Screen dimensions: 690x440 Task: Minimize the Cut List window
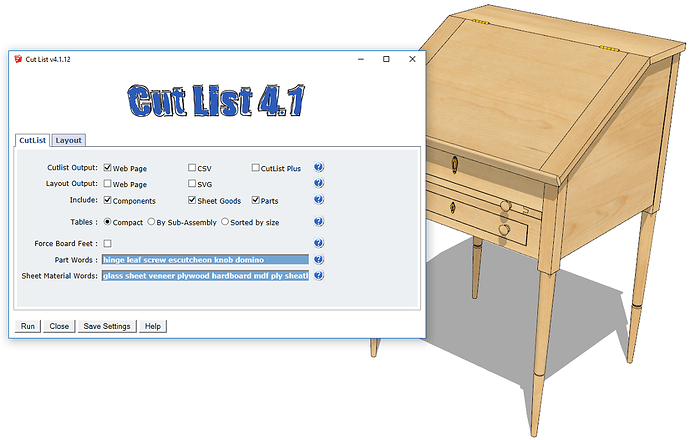point(361,59)
